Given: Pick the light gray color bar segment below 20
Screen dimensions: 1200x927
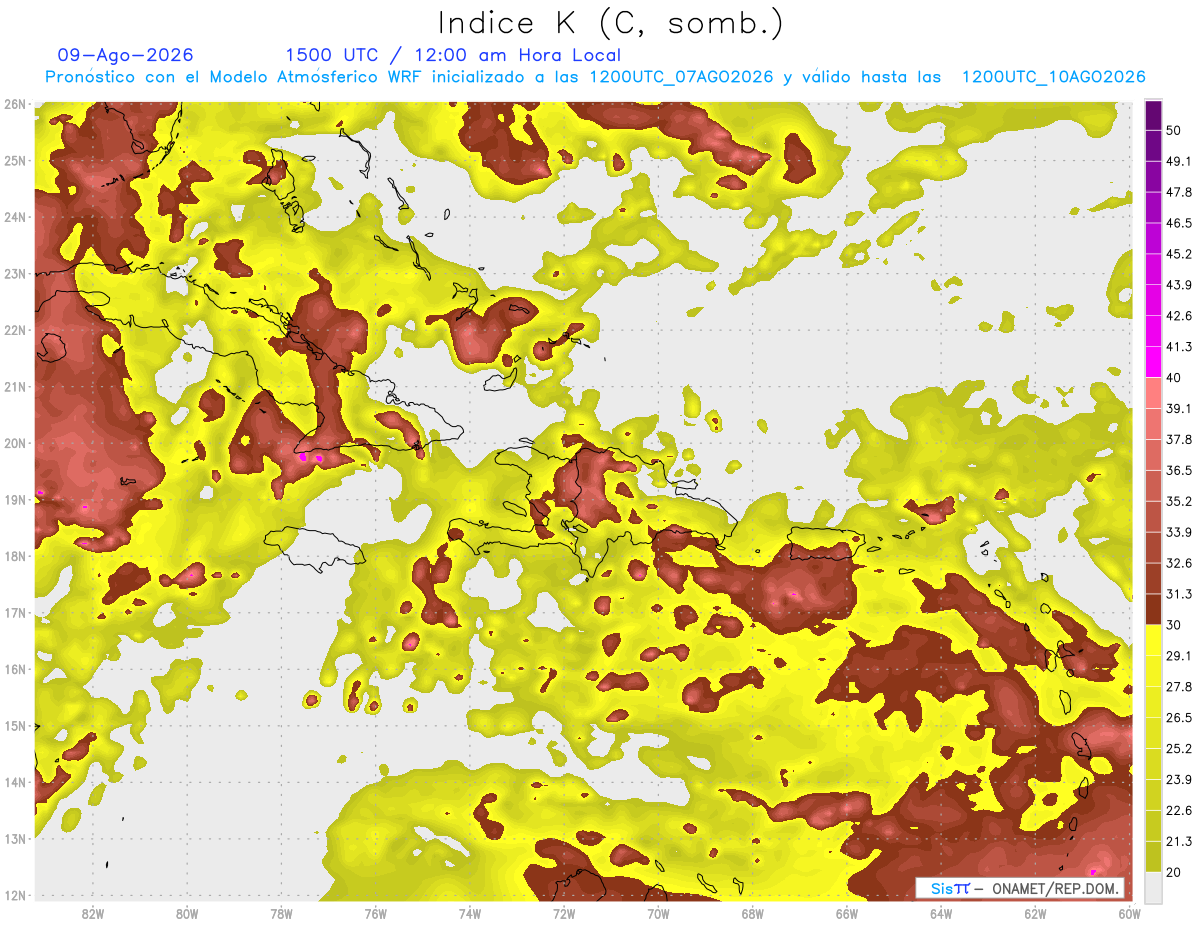Looking at the screenshot, I should [x=1153, y=886].
